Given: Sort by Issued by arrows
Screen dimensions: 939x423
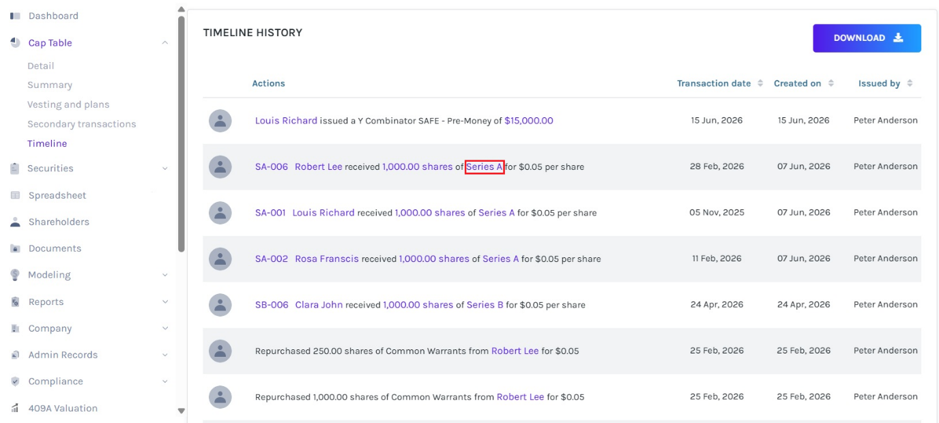Looking at the screenshot, I should click(x=910, y=84).
